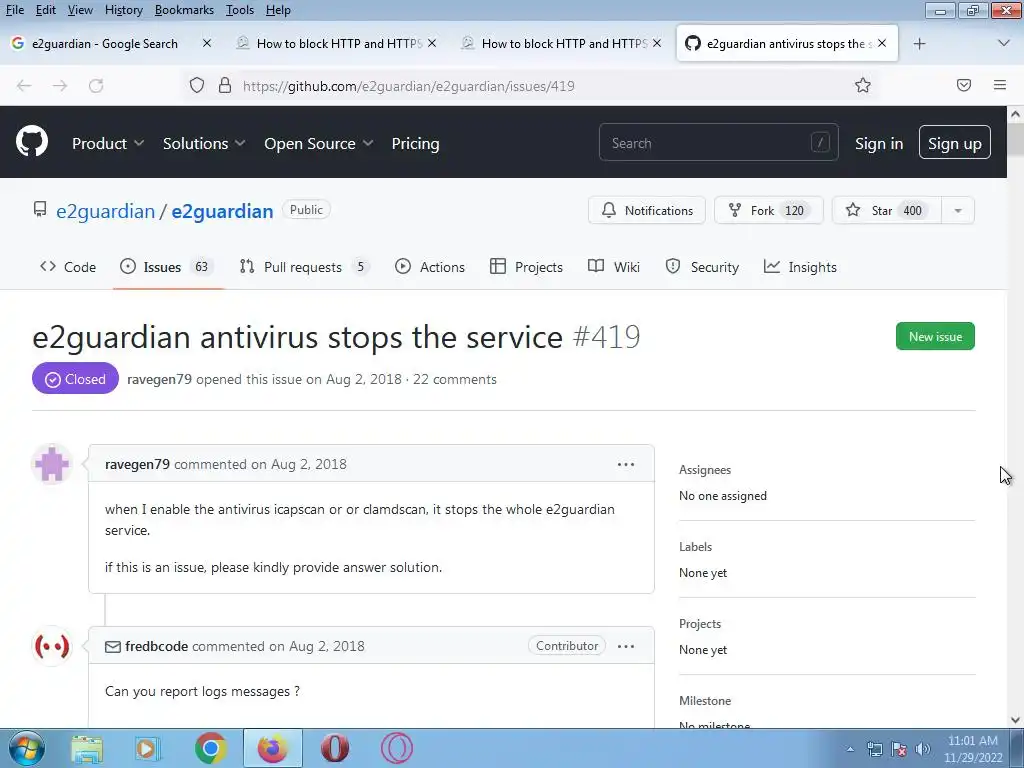
Task: Click the Firefox back arrow
Action: pyautogui.click(x=24, y=86)
